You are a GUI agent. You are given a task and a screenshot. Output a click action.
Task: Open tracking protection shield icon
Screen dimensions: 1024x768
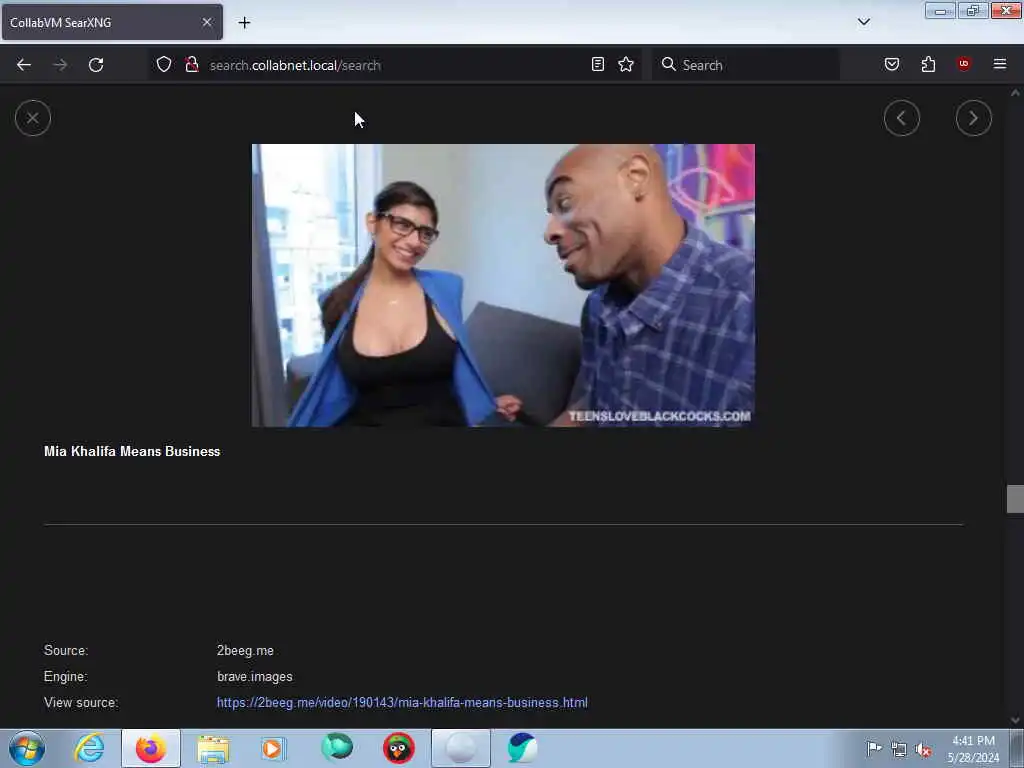(x=164, y=64)
